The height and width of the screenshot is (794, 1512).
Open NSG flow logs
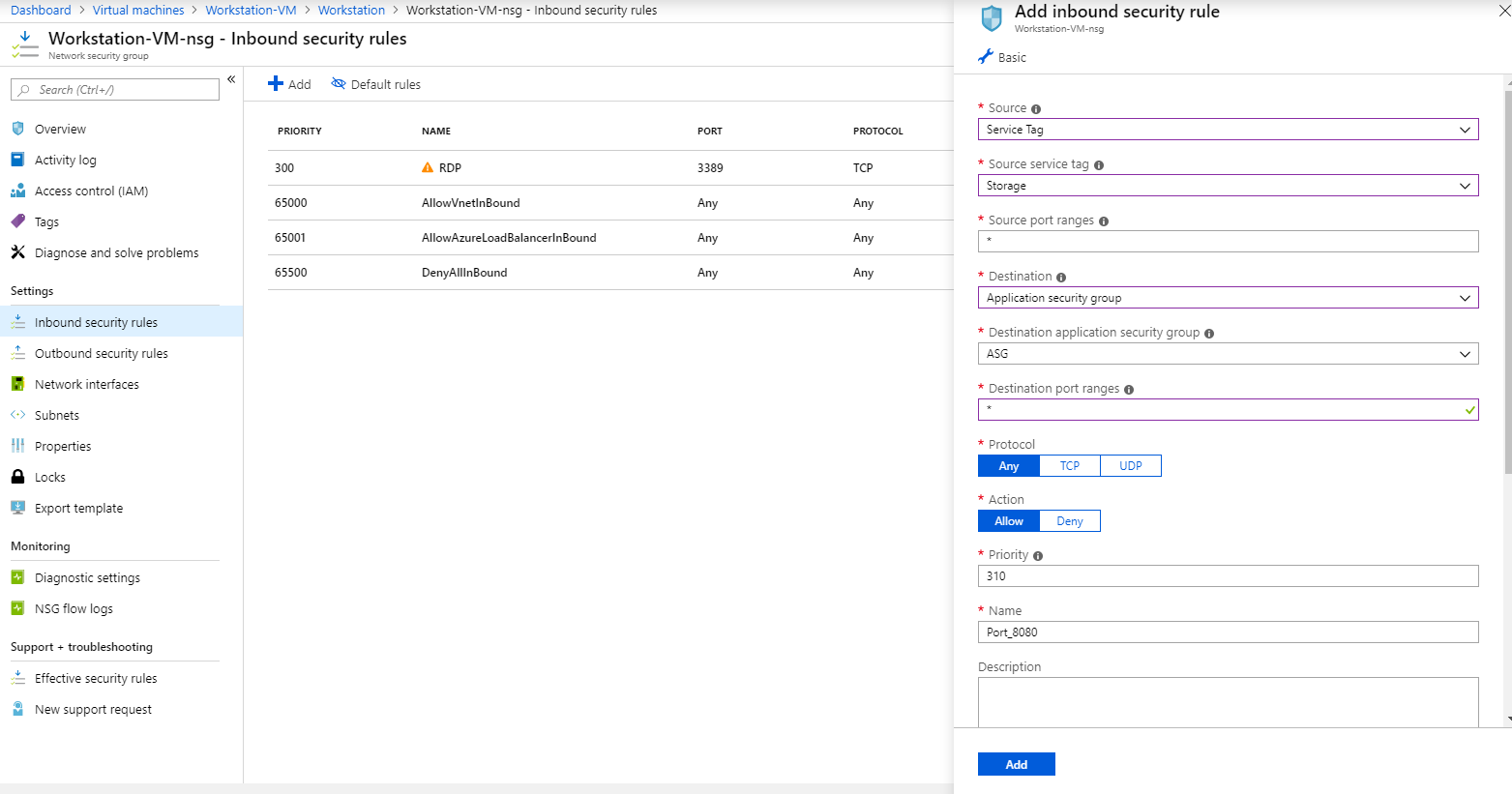(x=74, y=608)
